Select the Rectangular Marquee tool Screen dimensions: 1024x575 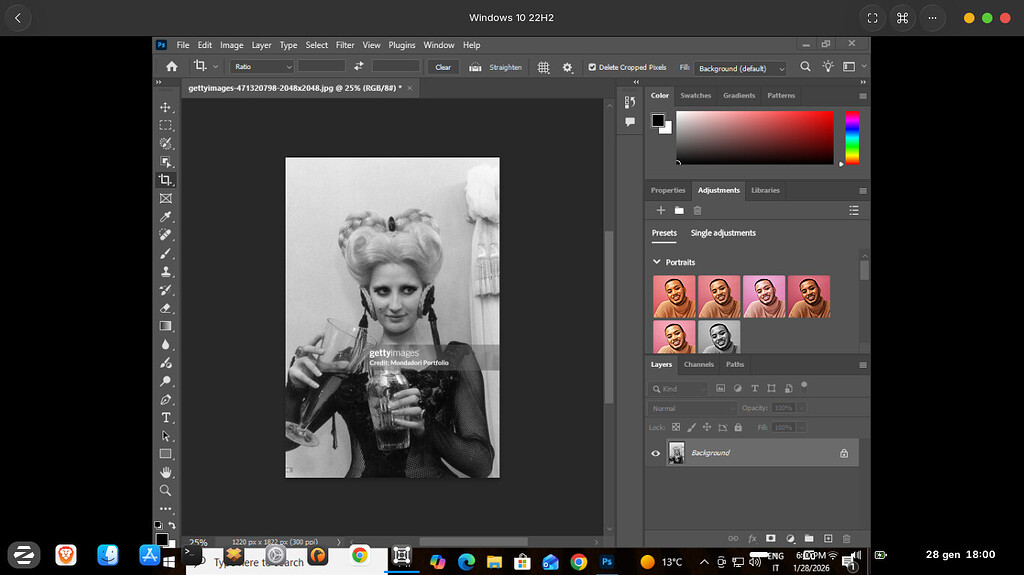coord(165,125)
